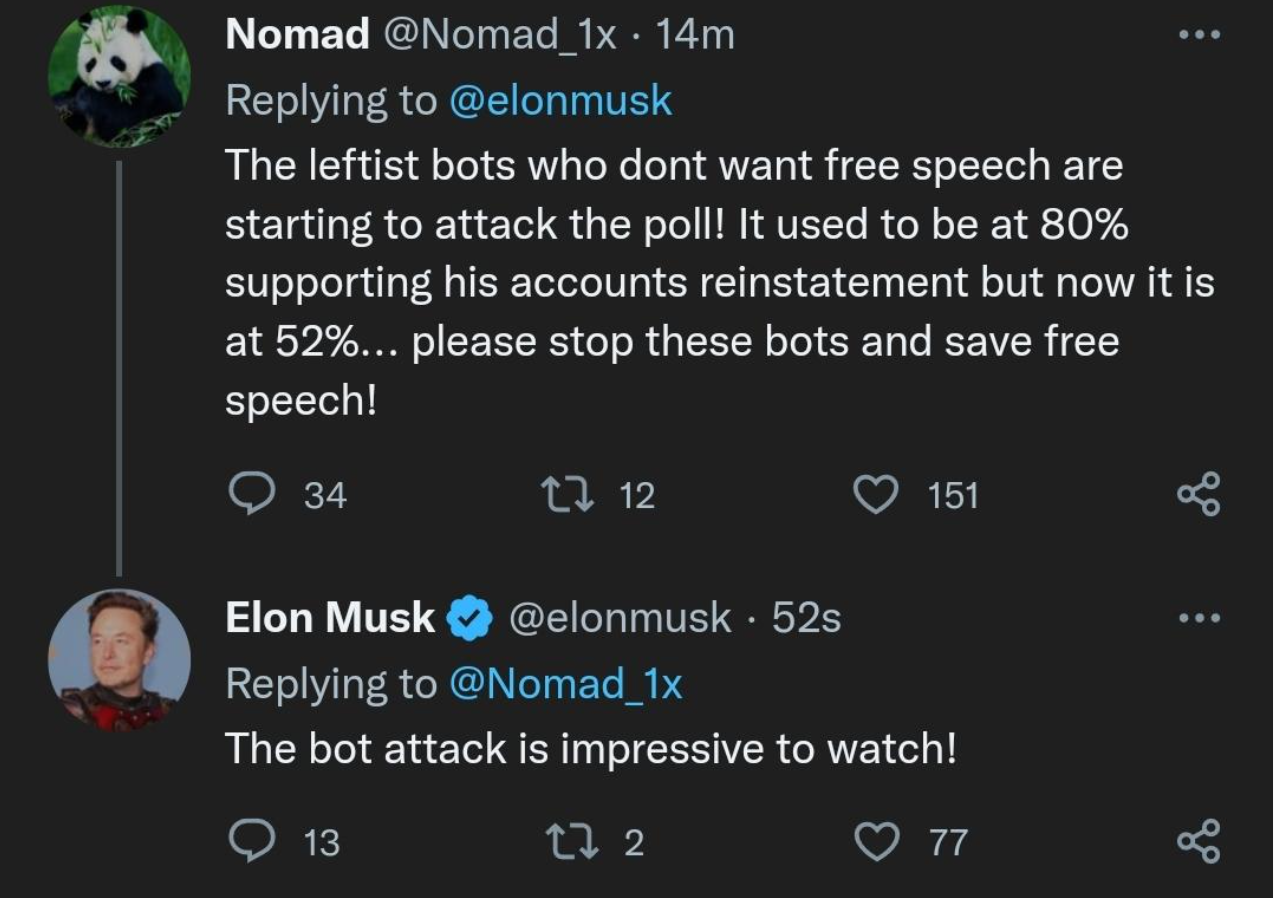
Task: Share Nomad's tweet using share icon
Action: click(x=1198, y=494)
